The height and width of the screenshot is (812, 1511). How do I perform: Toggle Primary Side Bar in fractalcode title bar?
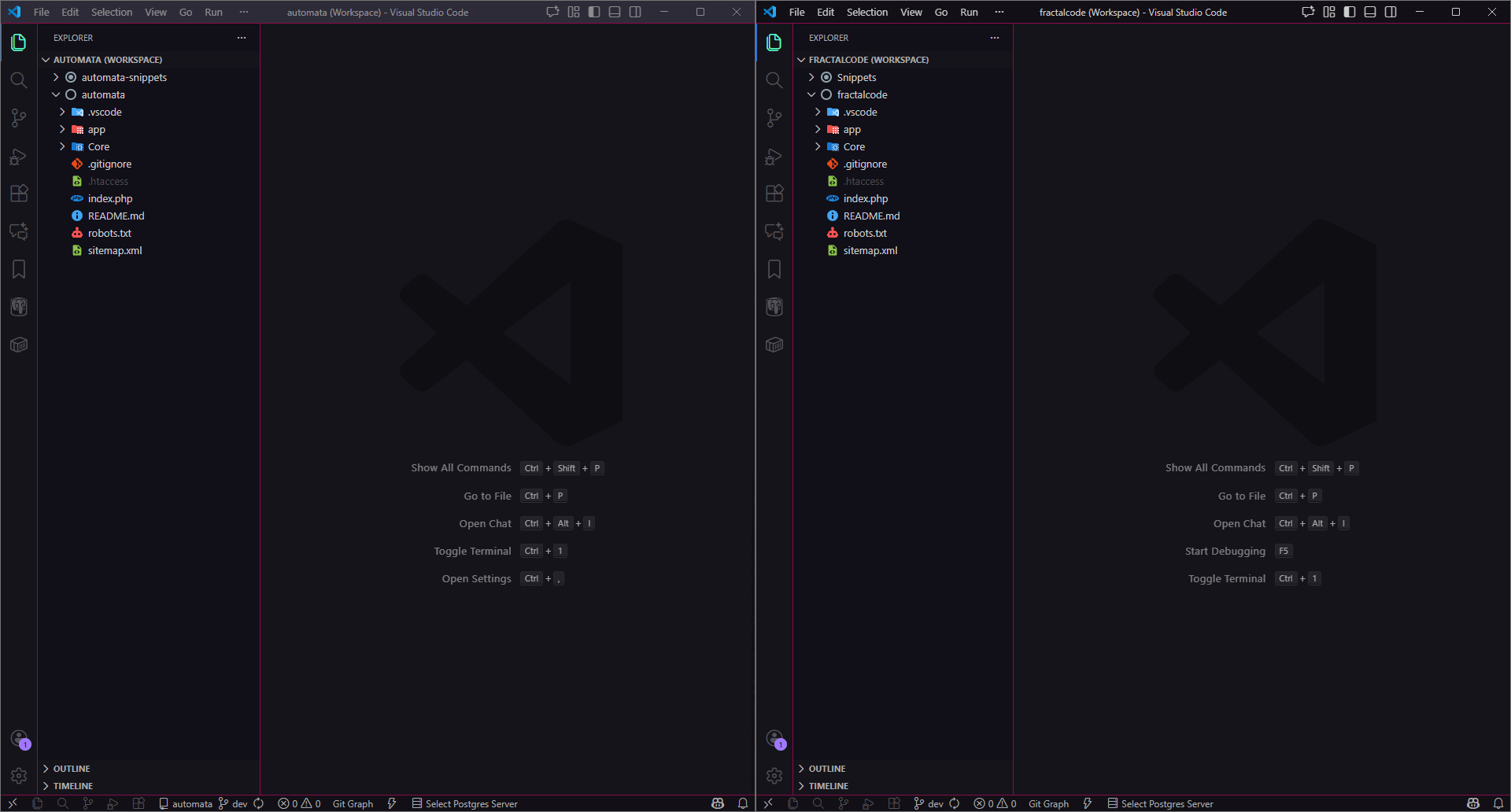pos(1350,12)
